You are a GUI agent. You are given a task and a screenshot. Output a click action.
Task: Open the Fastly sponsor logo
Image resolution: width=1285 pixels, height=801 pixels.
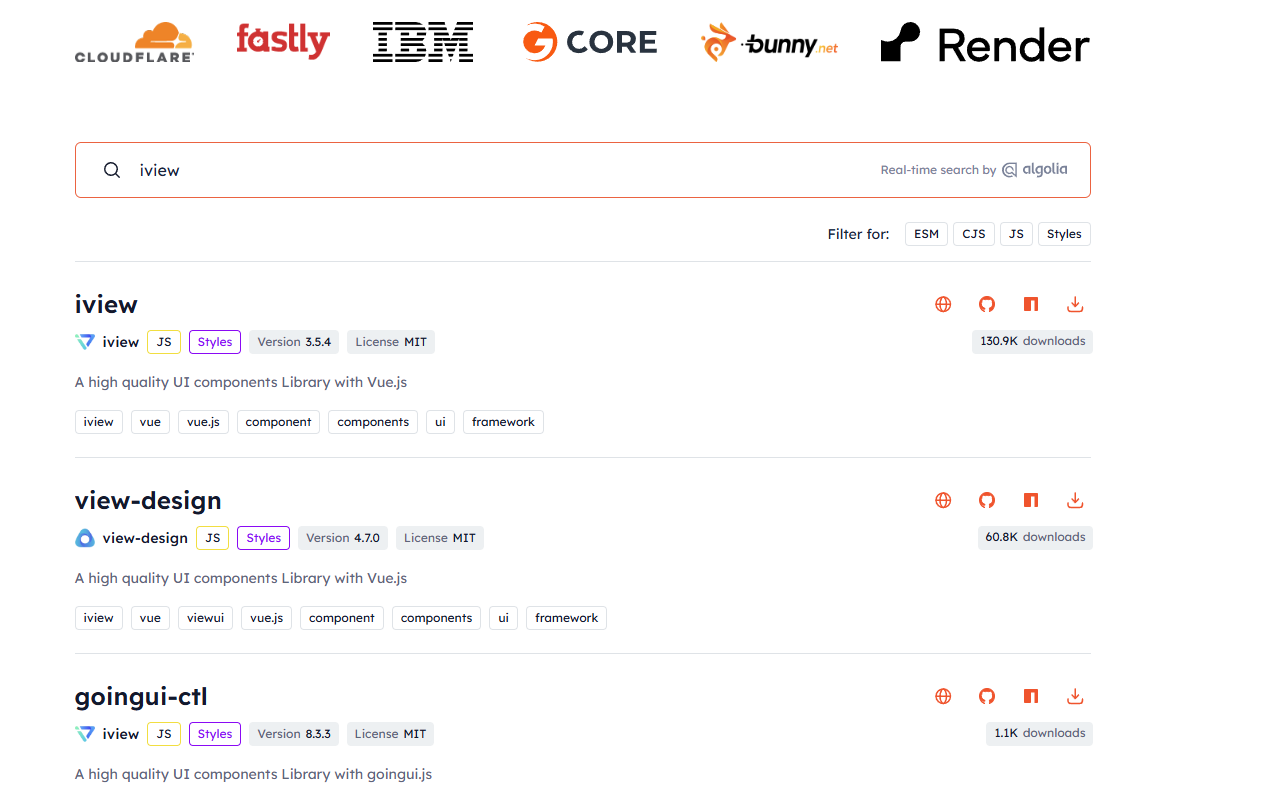(x=283, y=41)
